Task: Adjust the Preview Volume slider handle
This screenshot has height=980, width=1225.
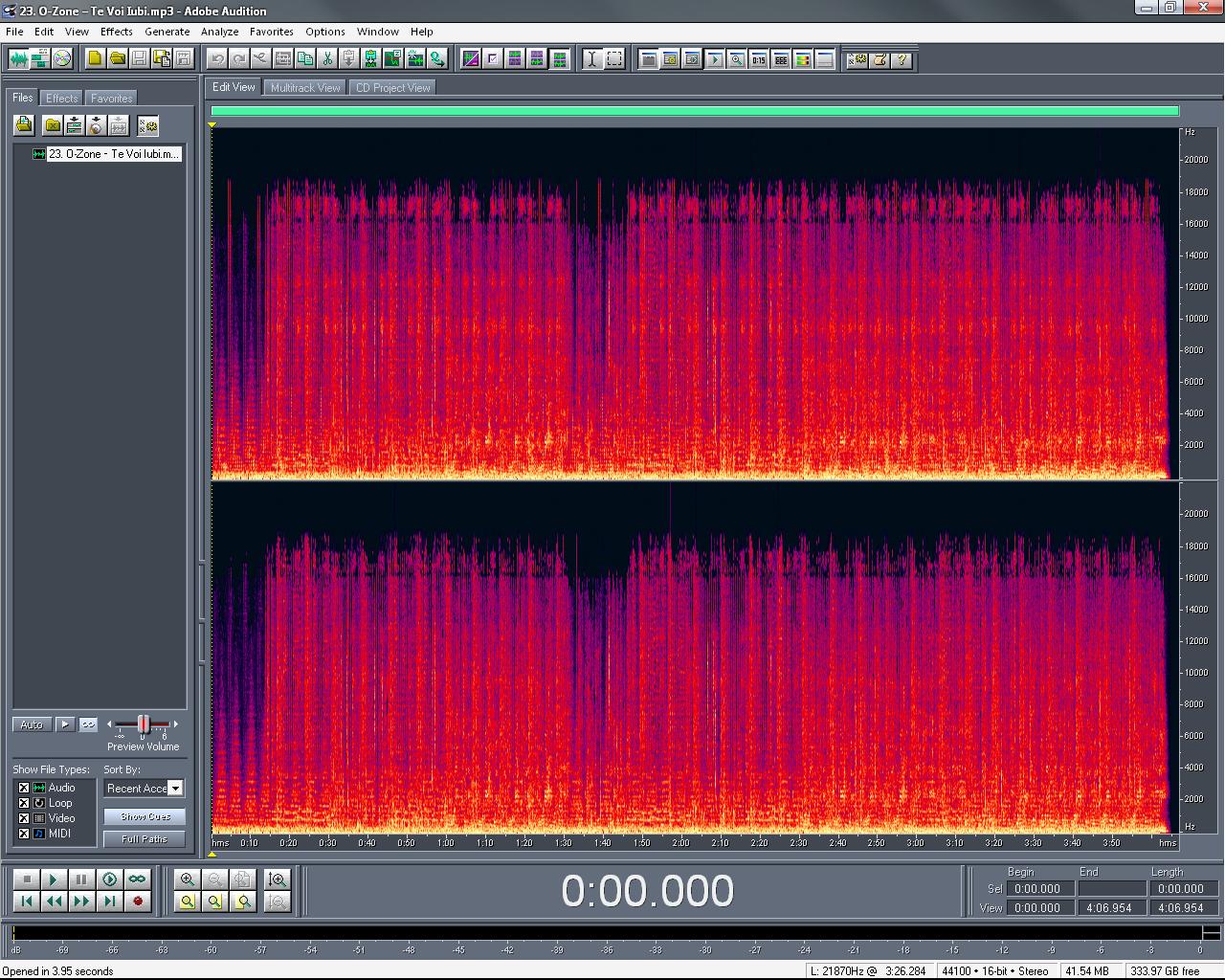Action: [144, 724]
